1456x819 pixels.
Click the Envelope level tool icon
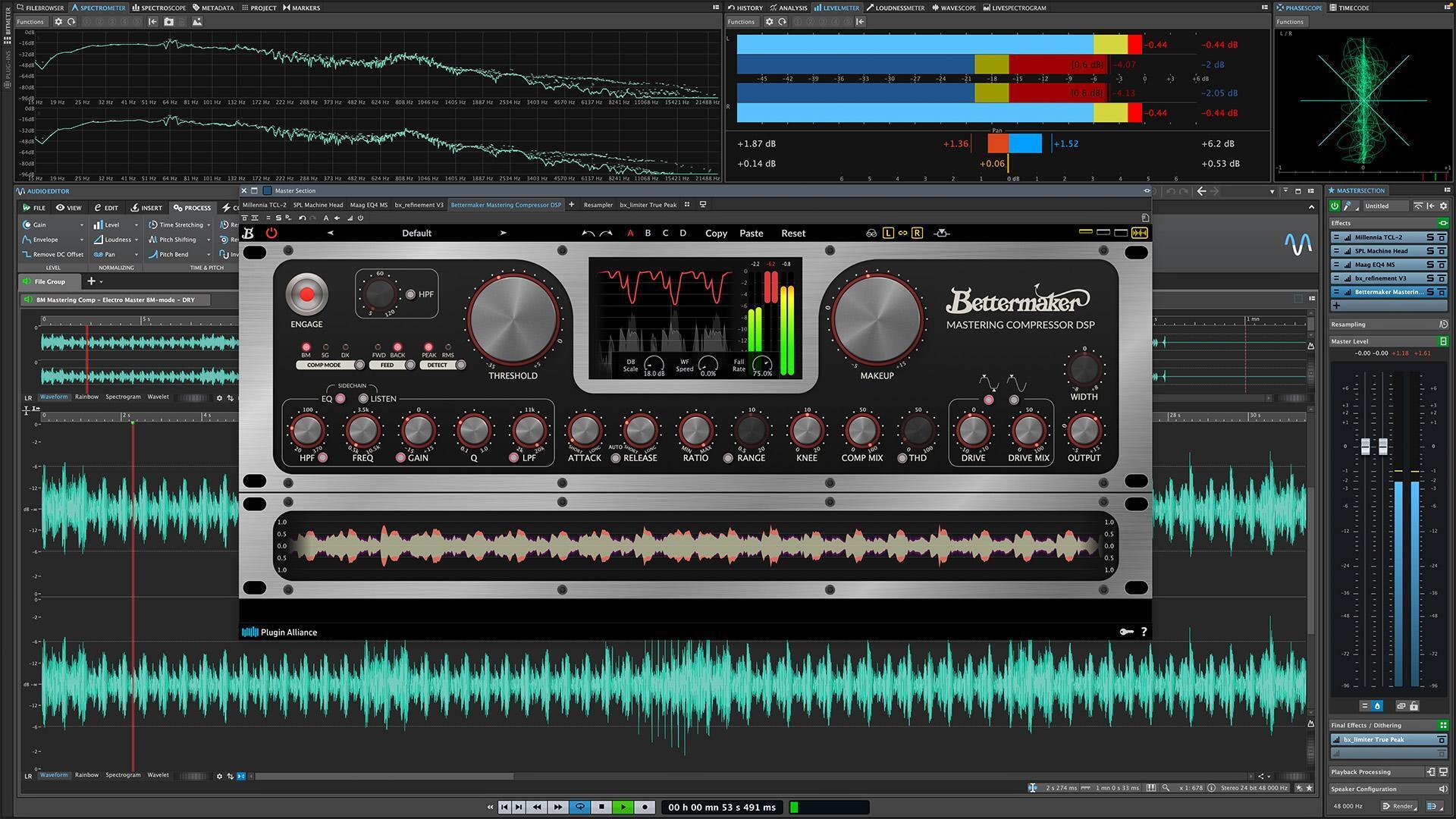(26, 240)
